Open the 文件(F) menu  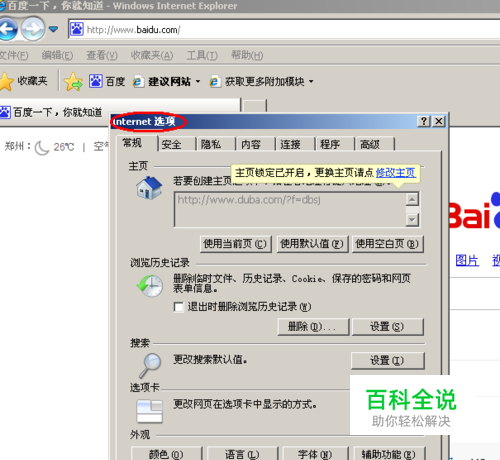14,55
